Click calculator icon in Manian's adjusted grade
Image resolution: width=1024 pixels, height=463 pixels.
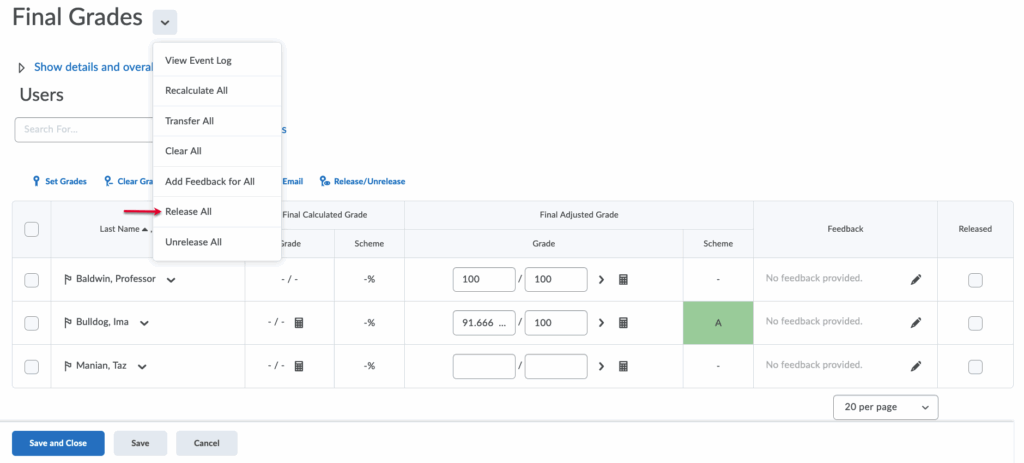point(623,367)
